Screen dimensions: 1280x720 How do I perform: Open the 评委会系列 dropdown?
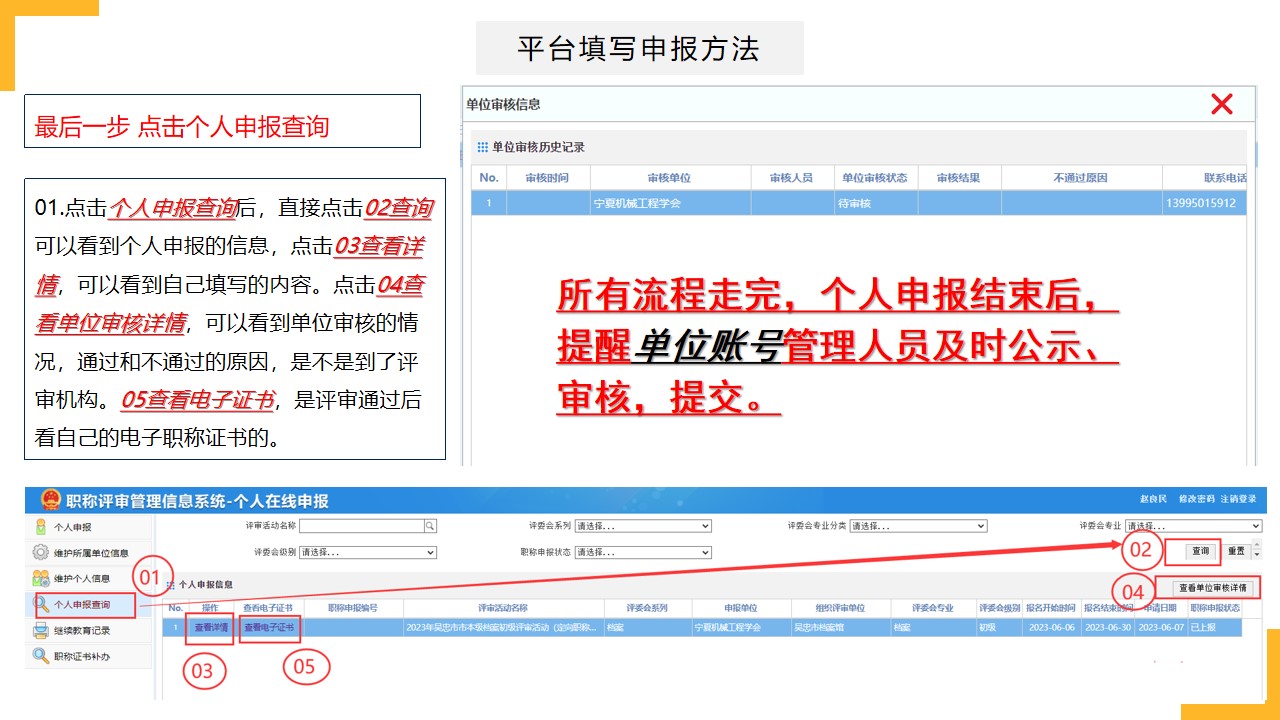point(643,526)
